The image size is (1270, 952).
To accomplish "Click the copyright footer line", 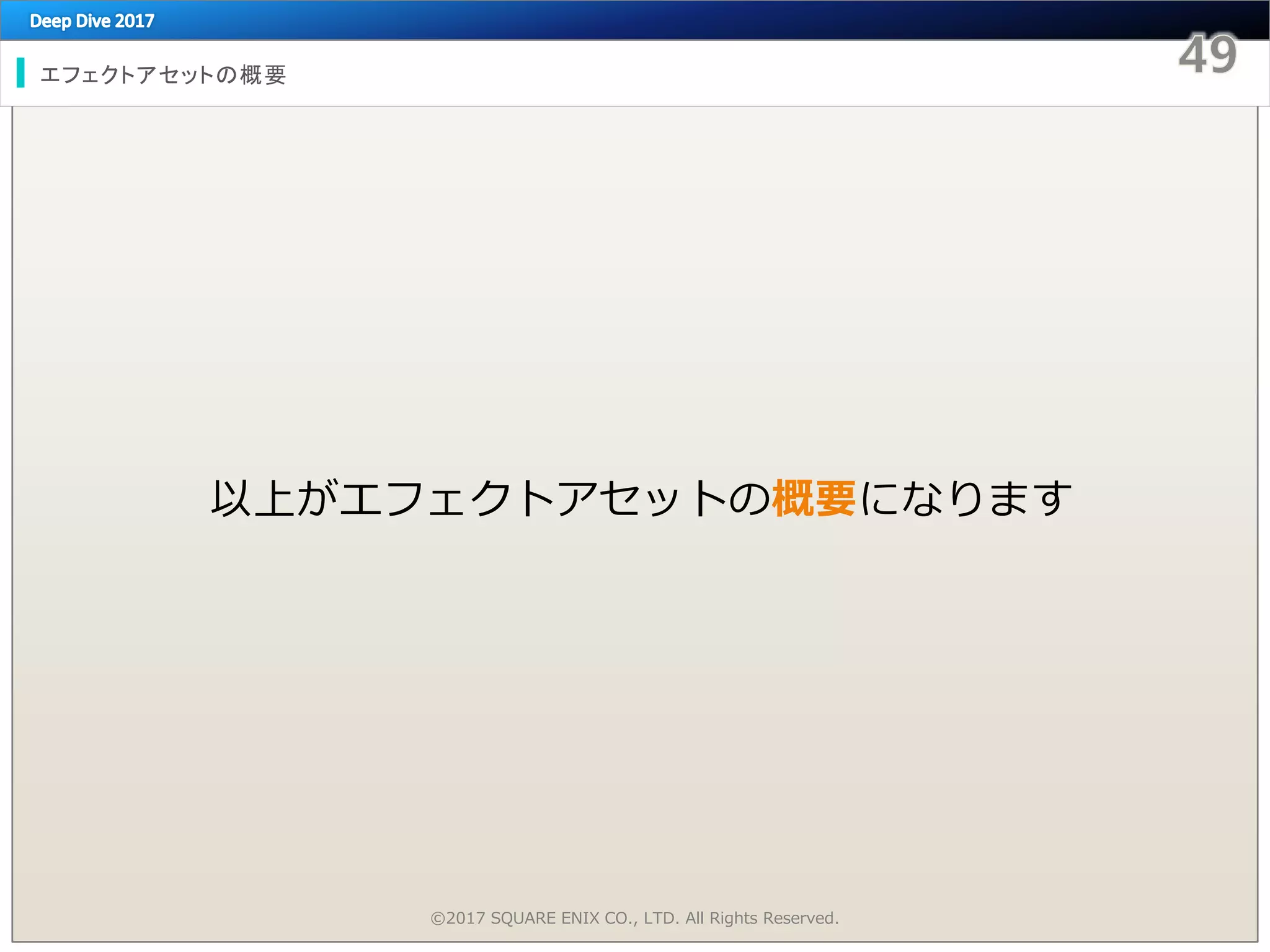I will coord(634,918).
